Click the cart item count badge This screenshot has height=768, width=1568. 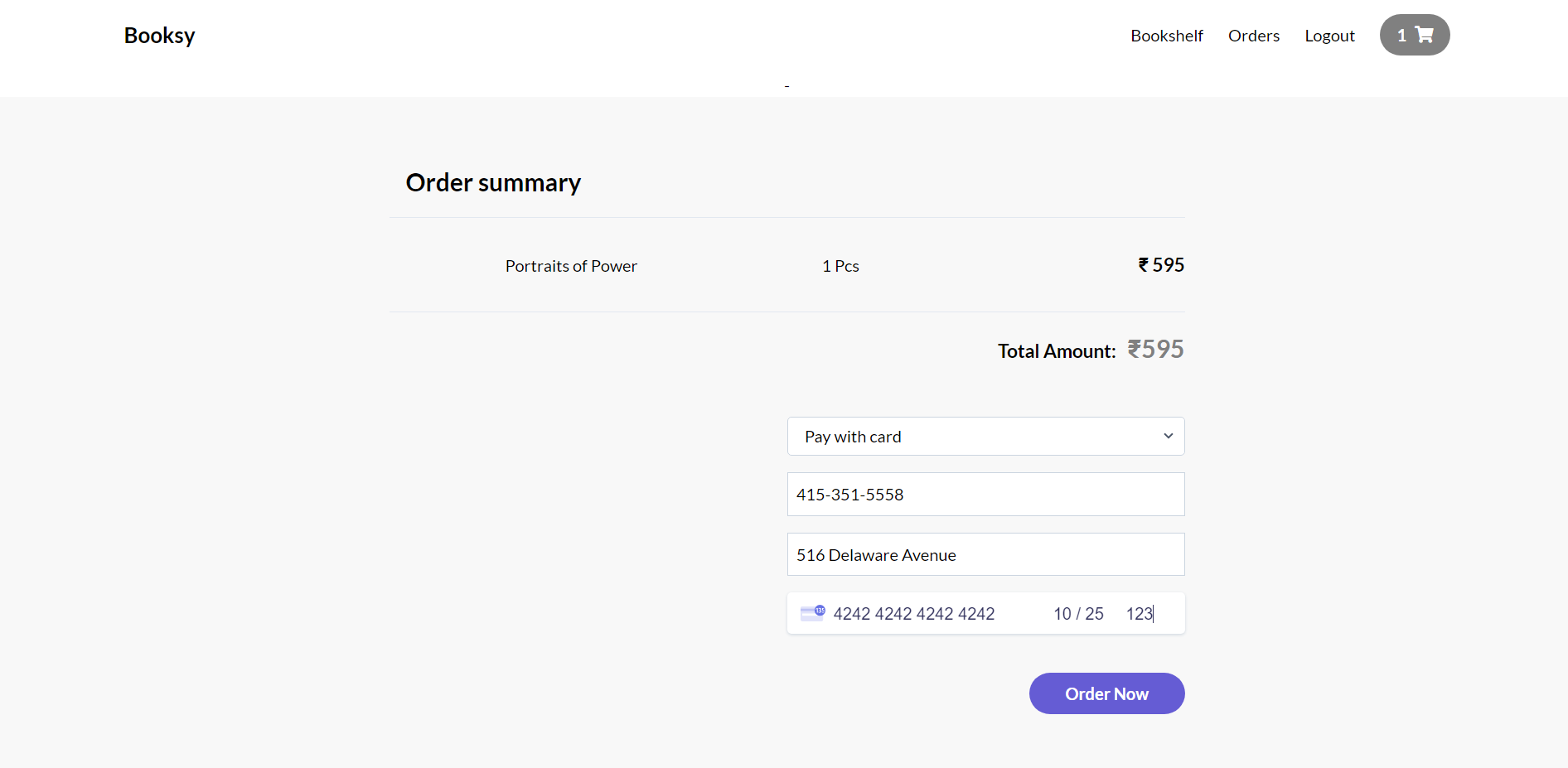(x=1401, y=36)
